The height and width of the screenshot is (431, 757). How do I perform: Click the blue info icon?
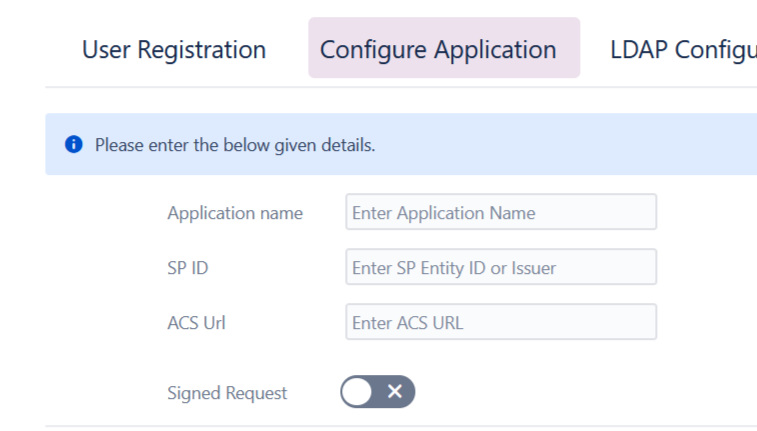(x=73, y=144)
